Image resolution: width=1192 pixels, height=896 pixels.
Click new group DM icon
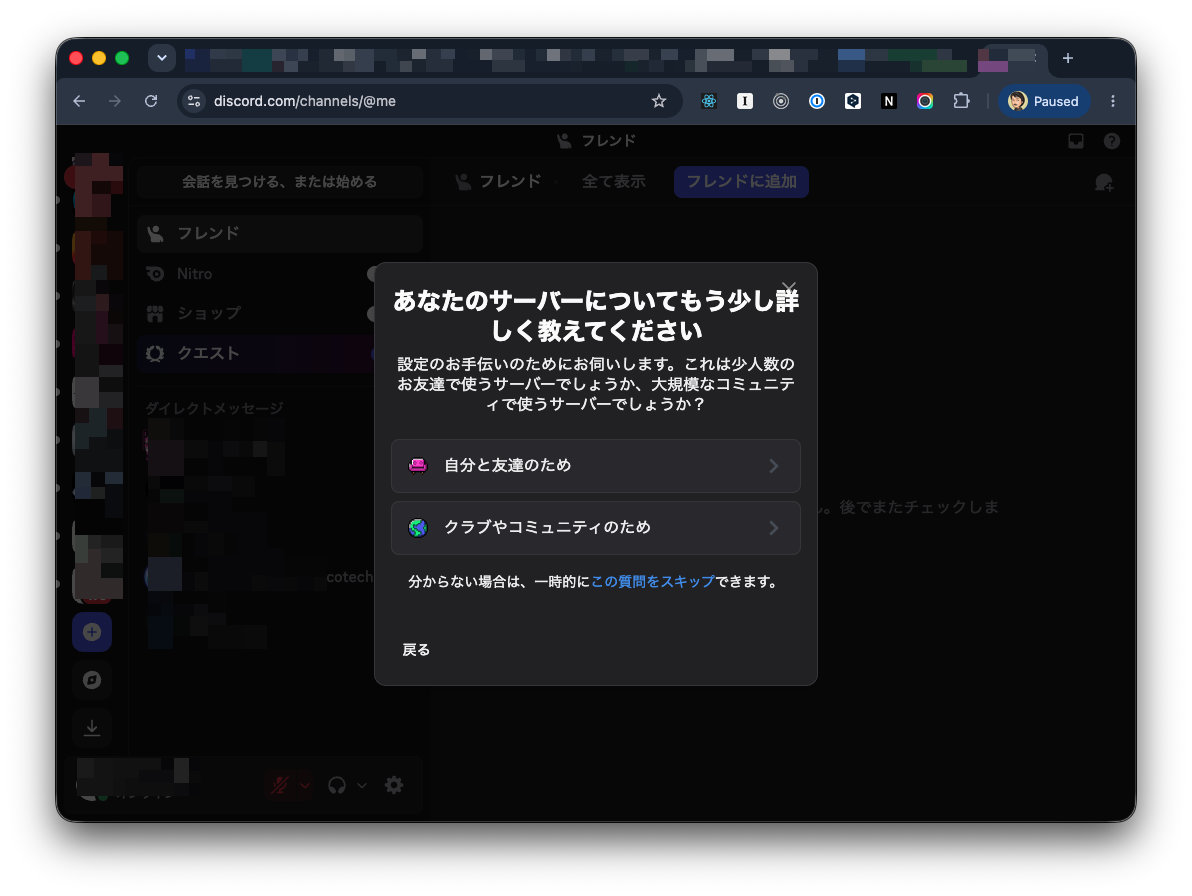[x=1104, y=182]
